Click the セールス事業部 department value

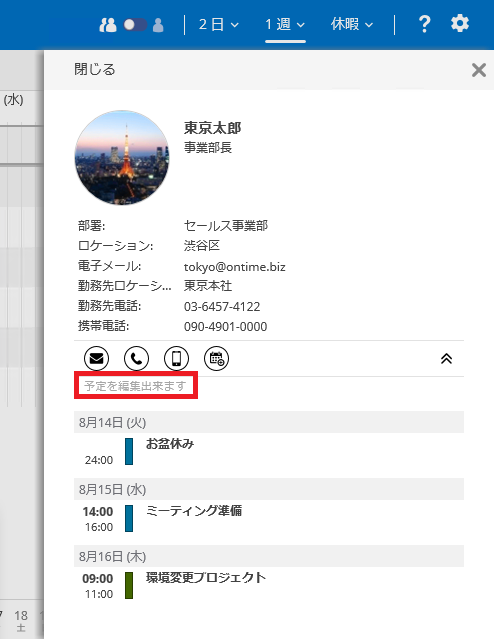tap(226, 226)
